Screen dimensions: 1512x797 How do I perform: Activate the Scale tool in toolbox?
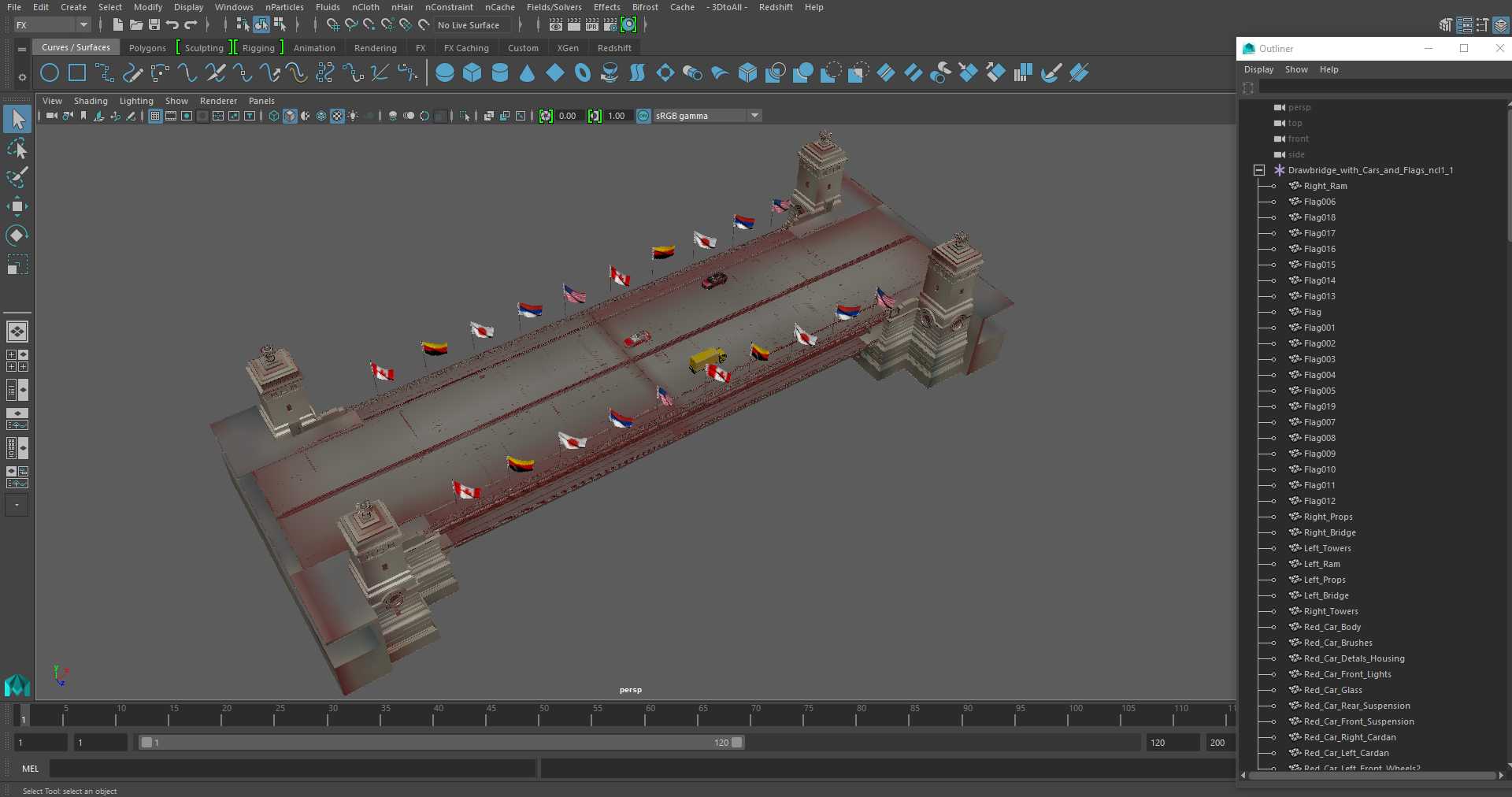(x=17, y=265)
